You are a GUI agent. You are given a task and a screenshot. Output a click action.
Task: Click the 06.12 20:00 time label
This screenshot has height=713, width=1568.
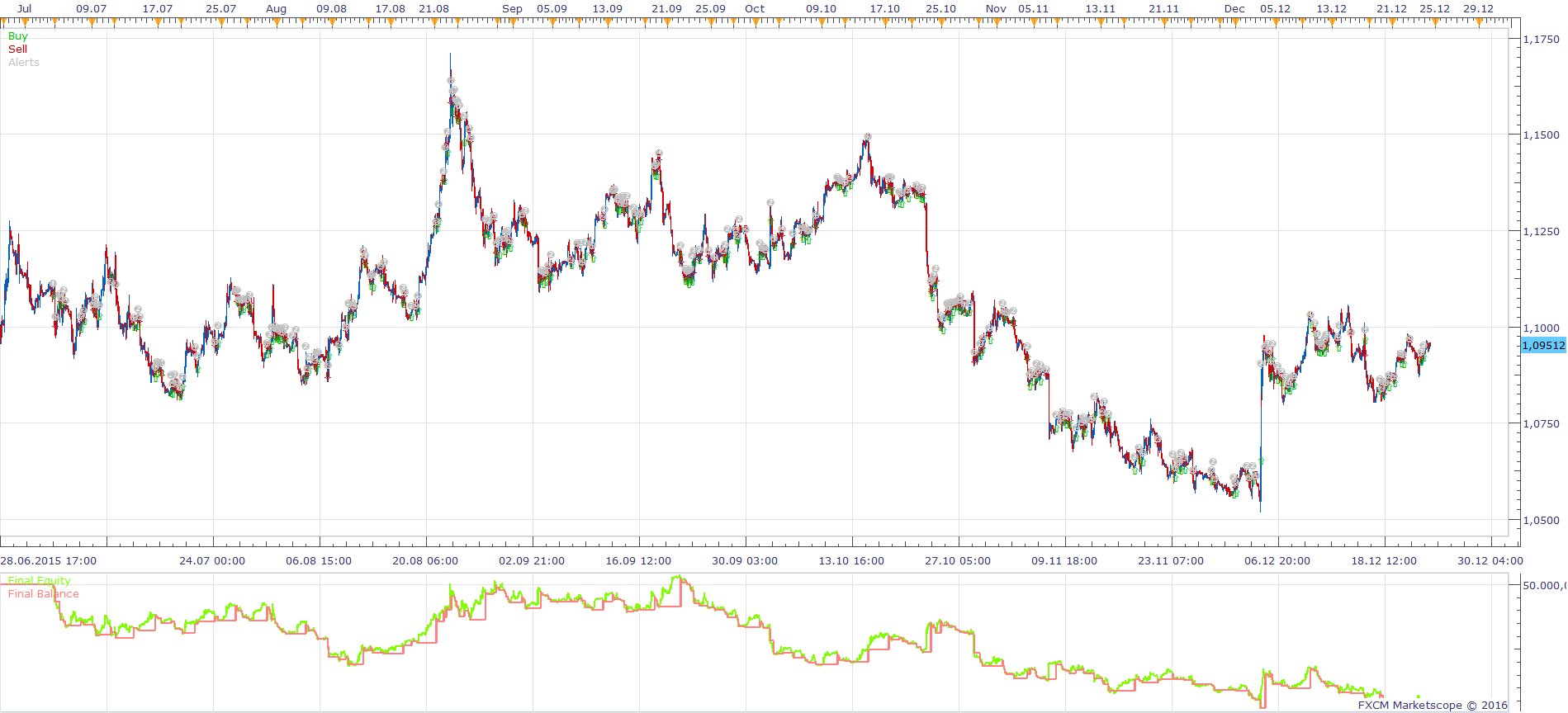click(x=1277, y=561)
